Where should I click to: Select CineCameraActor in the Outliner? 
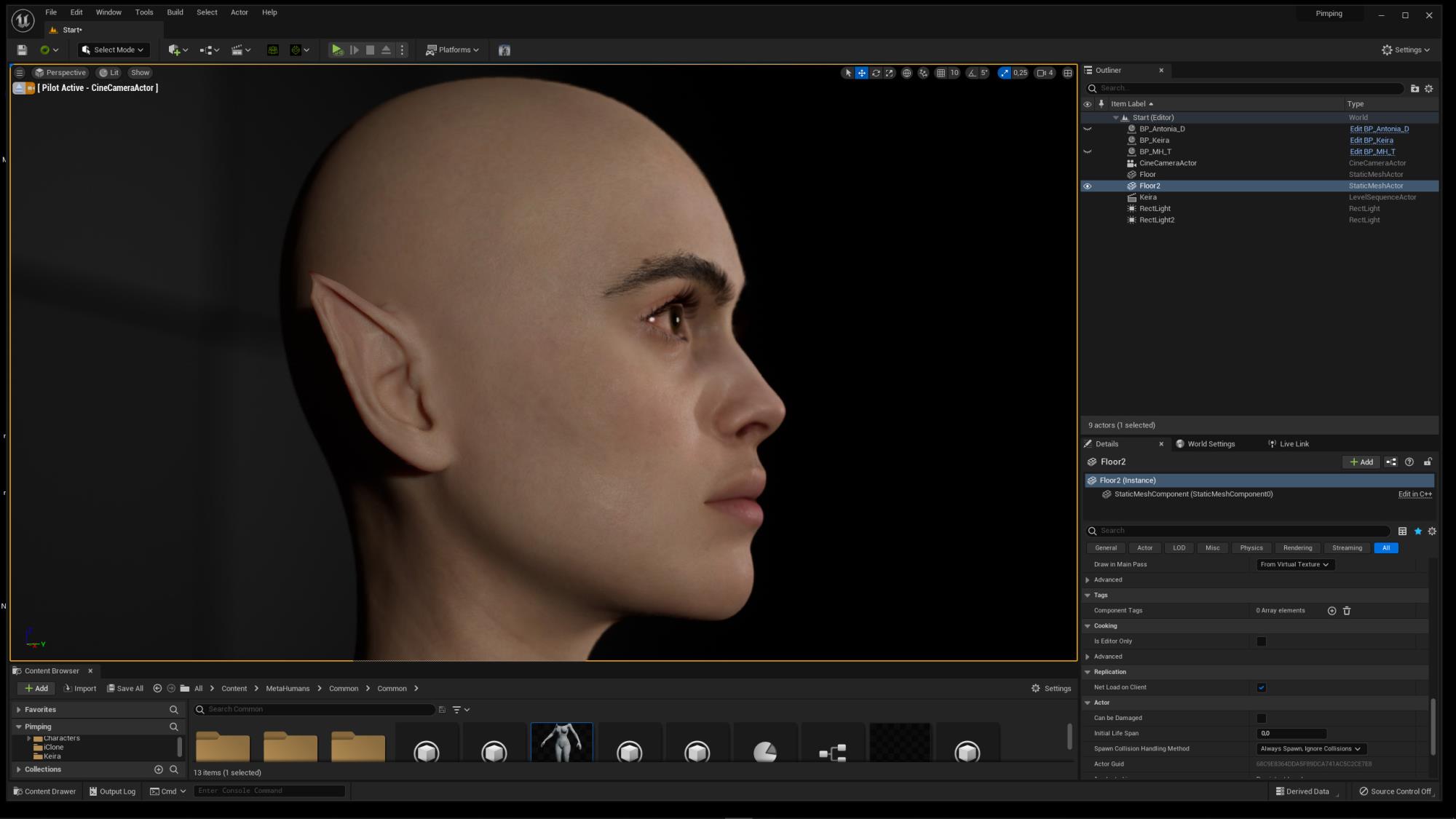pos(1168,163)
